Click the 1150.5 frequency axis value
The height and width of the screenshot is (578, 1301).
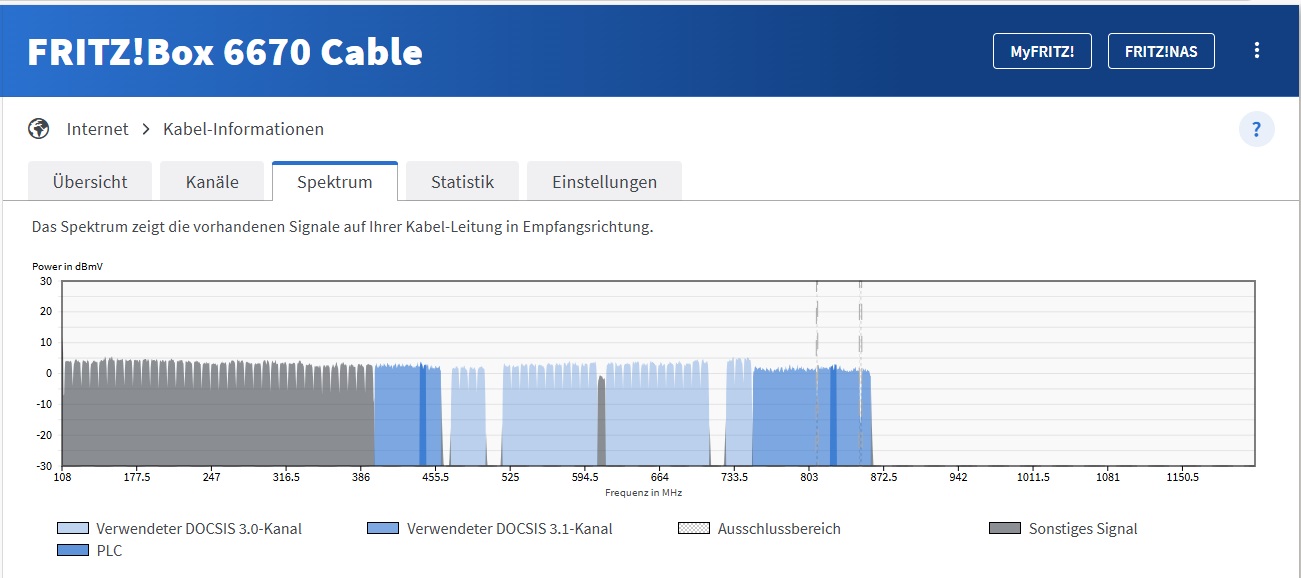coord(1182,477)
